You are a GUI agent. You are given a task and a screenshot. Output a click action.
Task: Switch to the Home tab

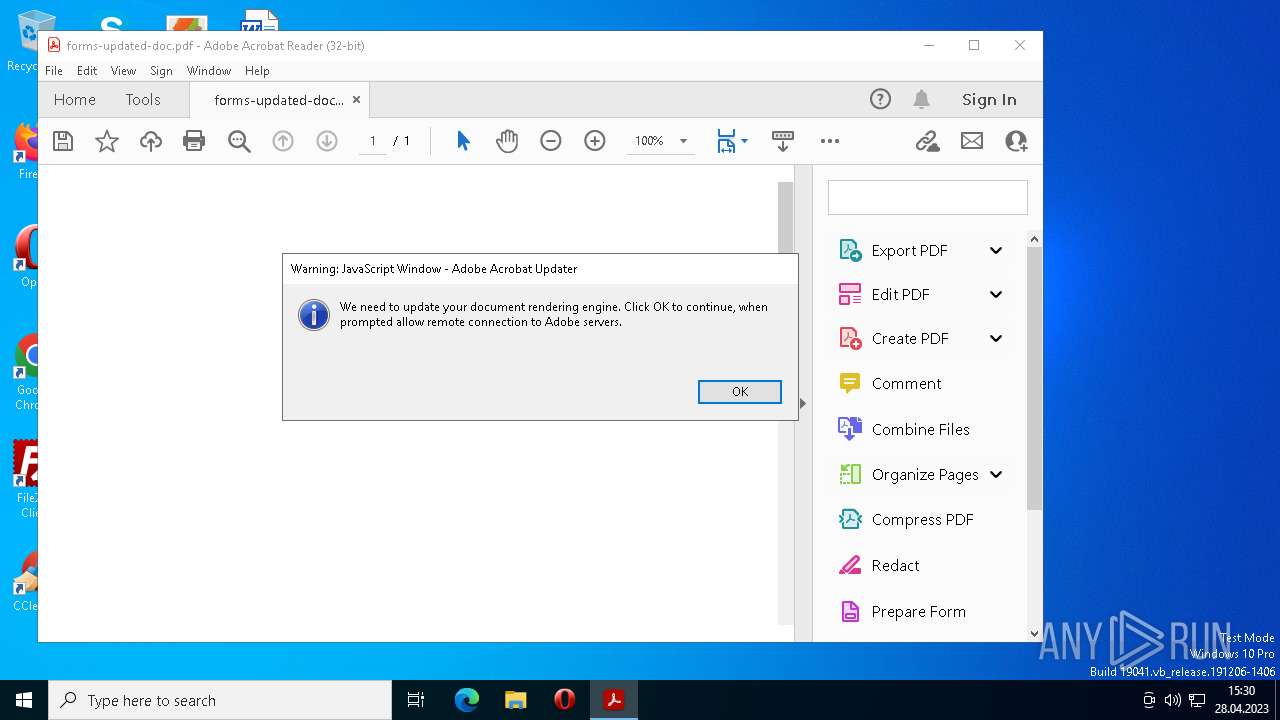click(75, 99)
